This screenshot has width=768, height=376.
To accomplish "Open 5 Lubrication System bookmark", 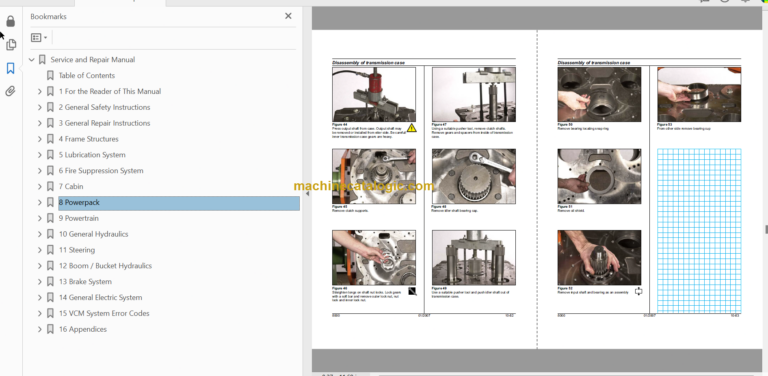I will (92, 155).
